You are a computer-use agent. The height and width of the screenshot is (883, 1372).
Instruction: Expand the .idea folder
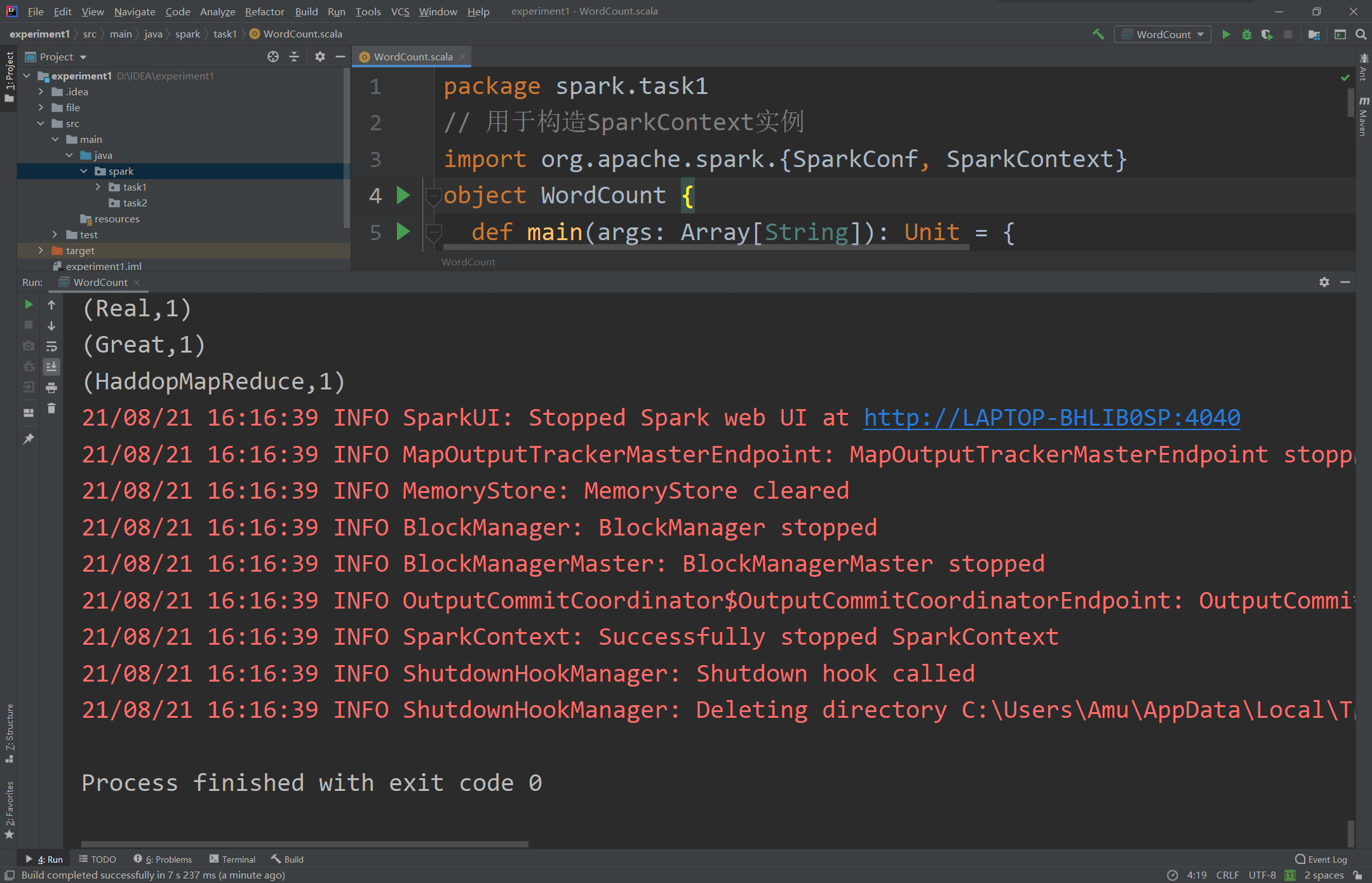[41, 91]
